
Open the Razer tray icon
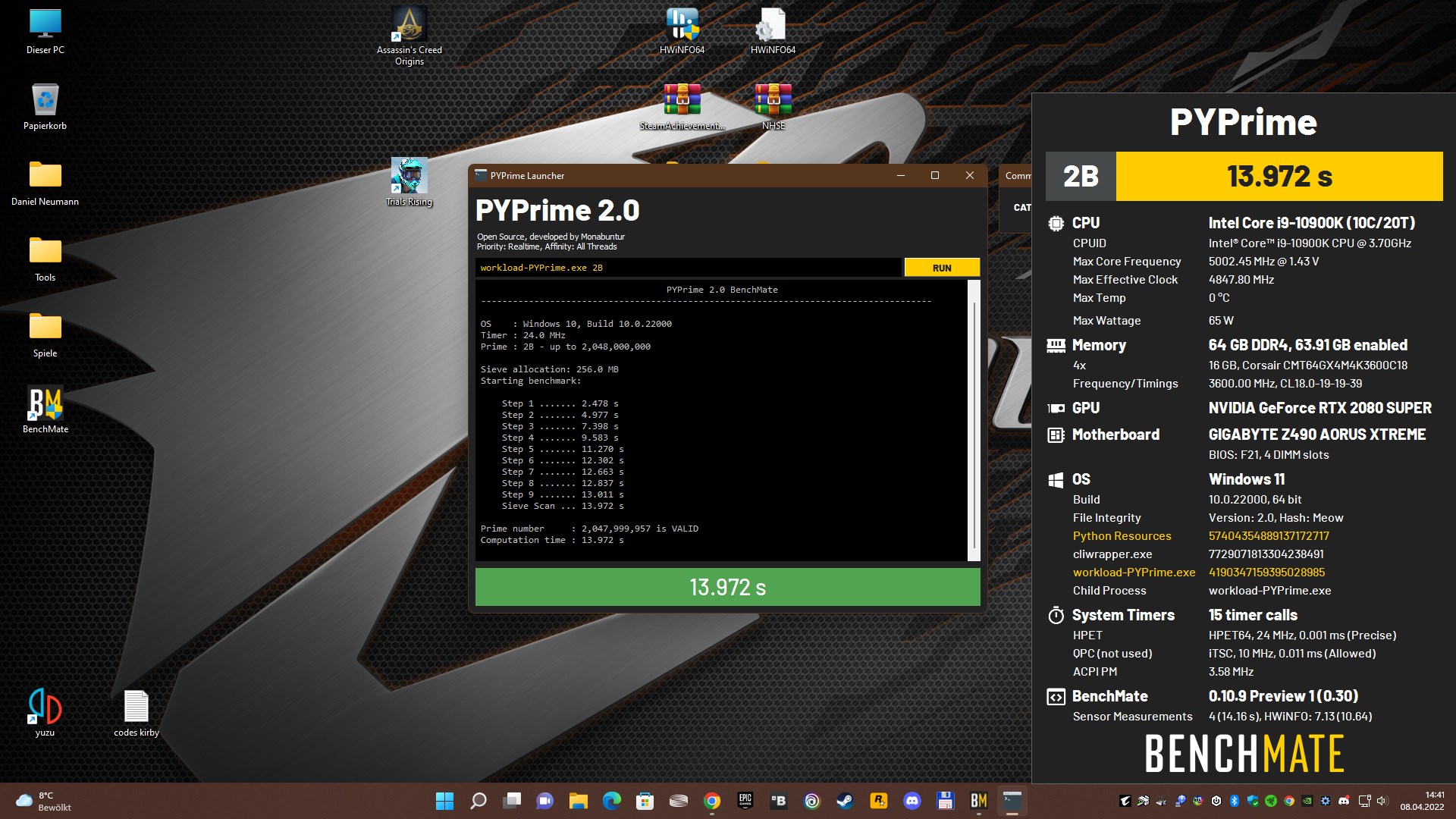coord(1271,801)
